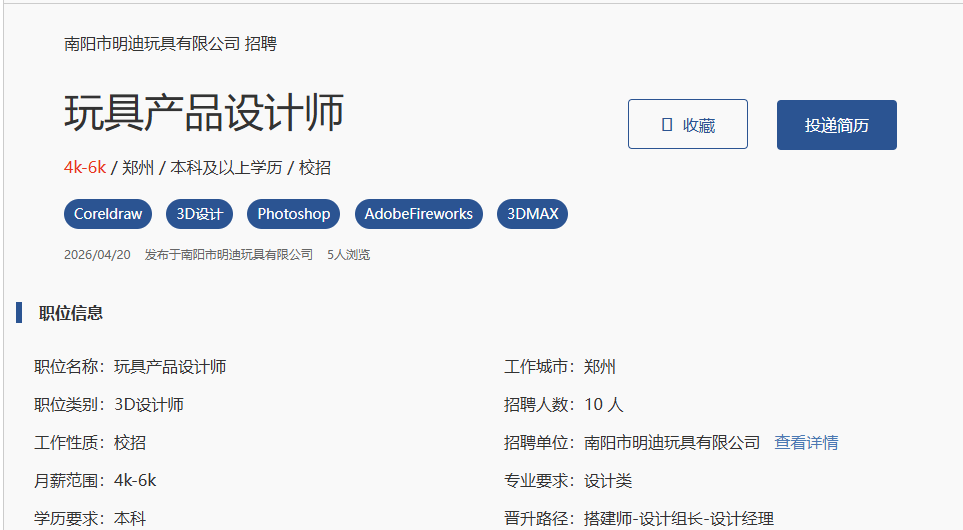Viewport: 963px width, 530px height.
Task: Click the 发布于南阳市明迪玩具有限公司 publisher text
Action: click(x=228, y=255)
